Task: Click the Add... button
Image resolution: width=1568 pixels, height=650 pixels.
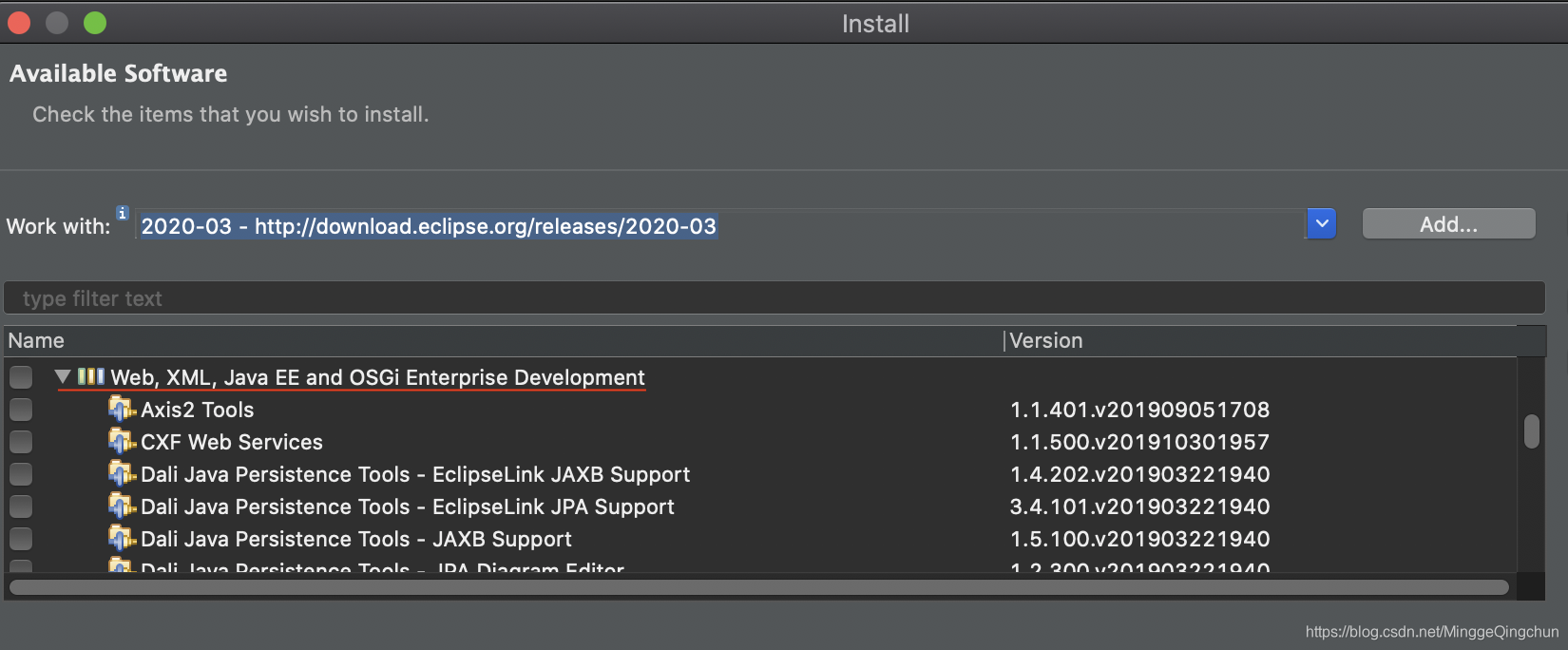Action: [x=1448, y=224]
